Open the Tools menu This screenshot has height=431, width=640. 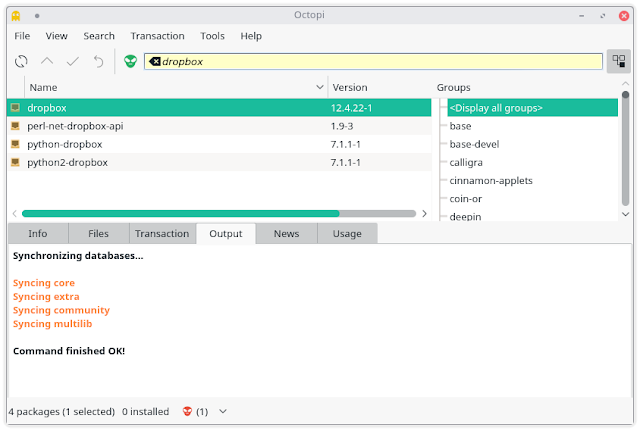point(212,36)
